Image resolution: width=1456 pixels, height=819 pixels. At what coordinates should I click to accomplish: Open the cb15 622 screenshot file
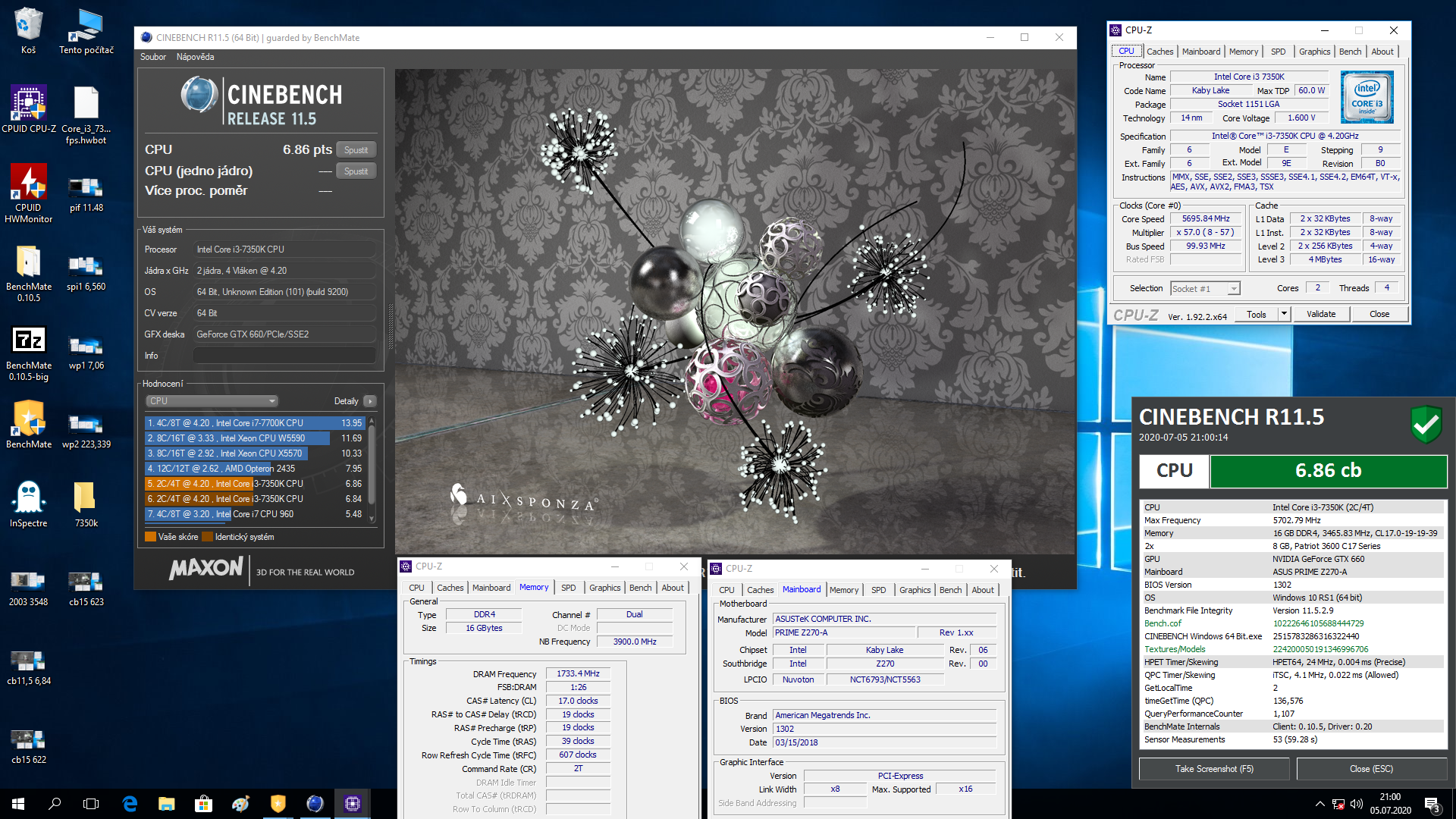(x=29, y=746)
